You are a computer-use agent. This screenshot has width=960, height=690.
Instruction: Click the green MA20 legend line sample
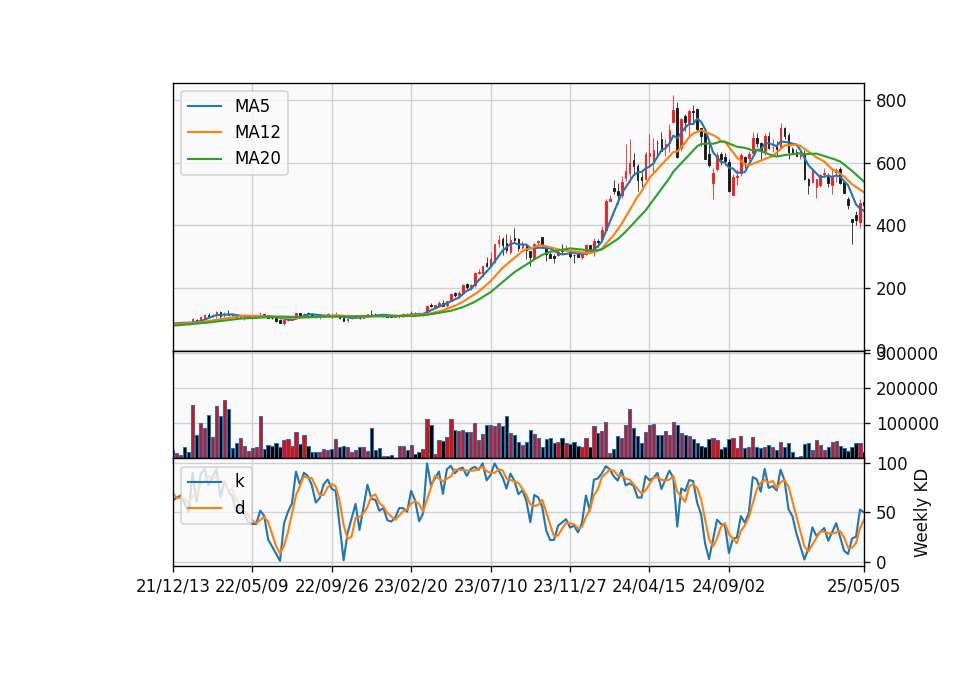tap(204, 159)
